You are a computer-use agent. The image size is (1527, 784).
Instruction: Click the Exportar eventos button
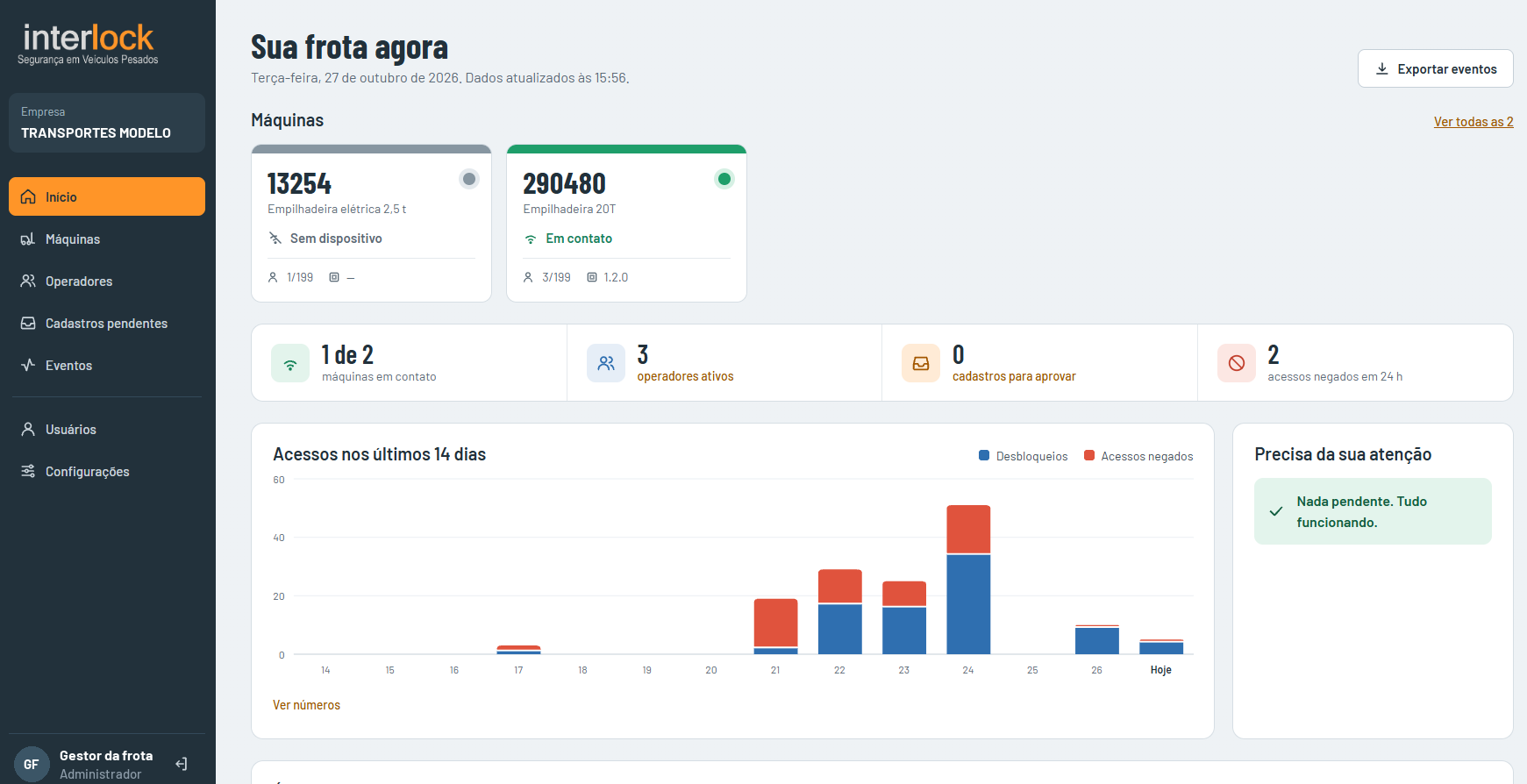(1435, 68)
